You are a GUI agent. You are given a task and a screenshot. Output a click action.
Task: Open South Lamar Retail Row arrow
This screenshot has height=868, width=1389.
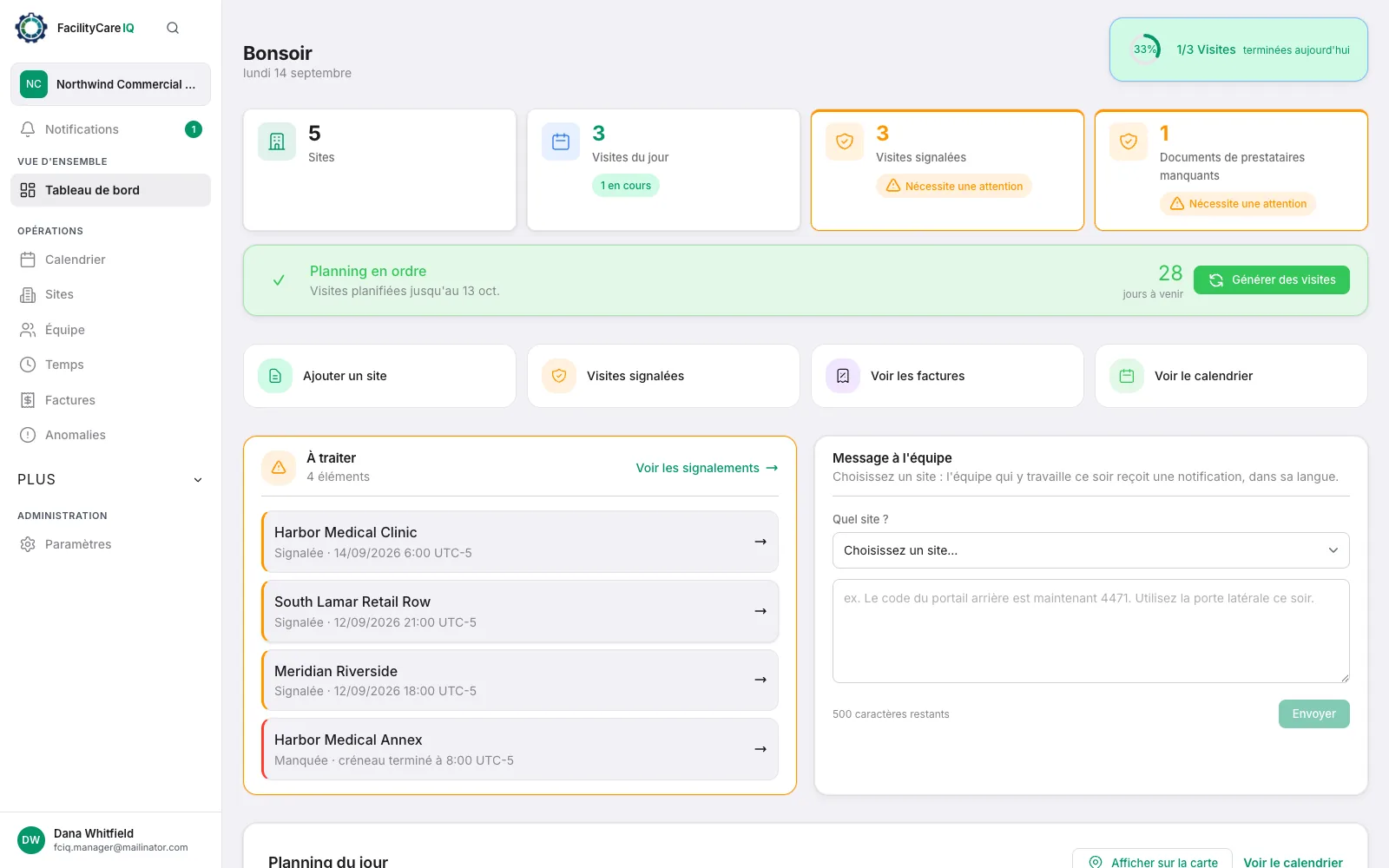(x=760, y=611)
